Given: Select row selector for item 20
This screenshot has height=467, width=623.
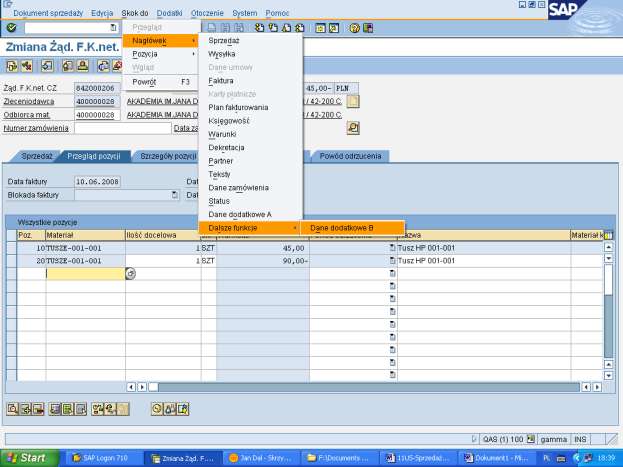Looking at the screenshot, I should point(12,261).
